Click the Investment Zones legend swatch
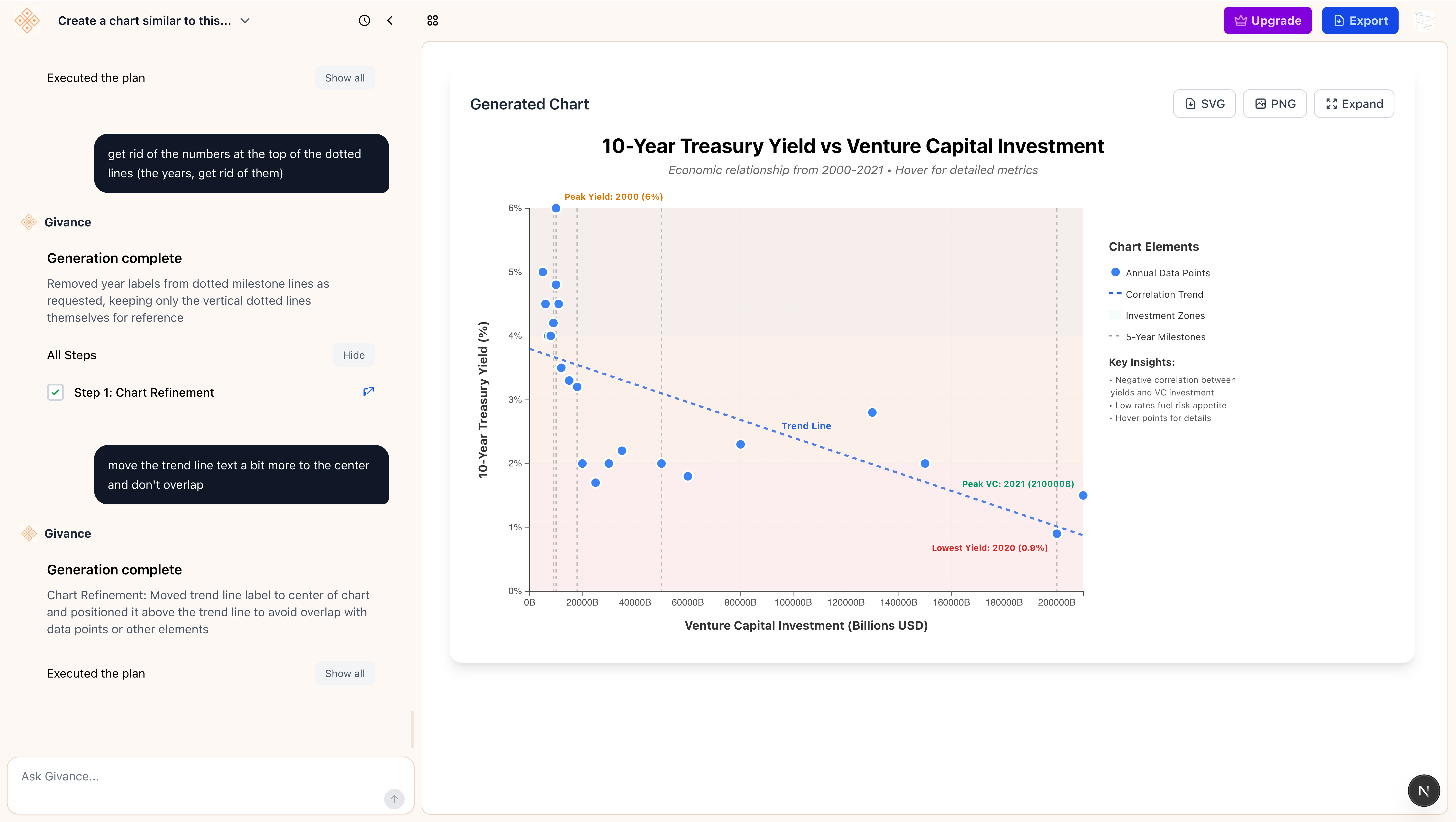The height and width of the screenshot is (822, 1456). coord(1115,315)
